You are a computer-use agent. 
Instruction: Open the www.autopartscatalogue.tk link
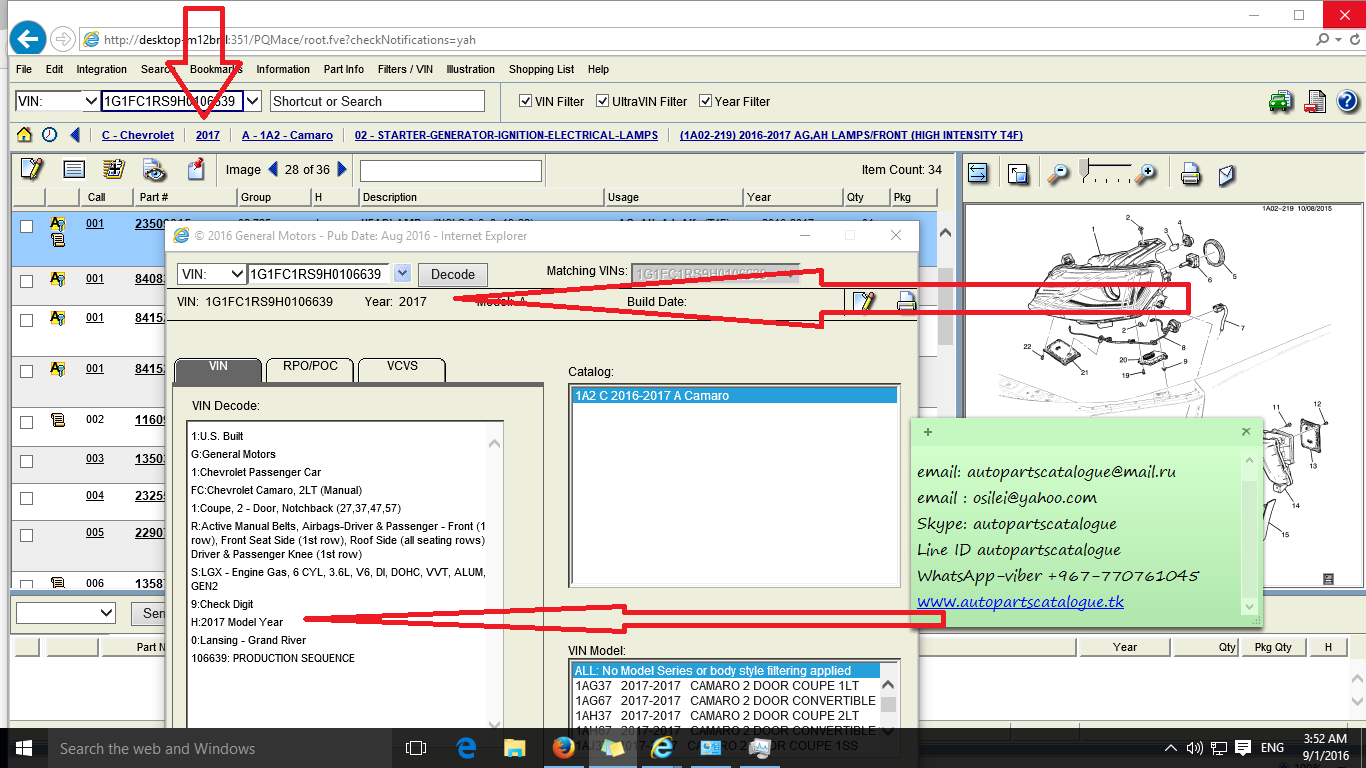coord(1020,602)
